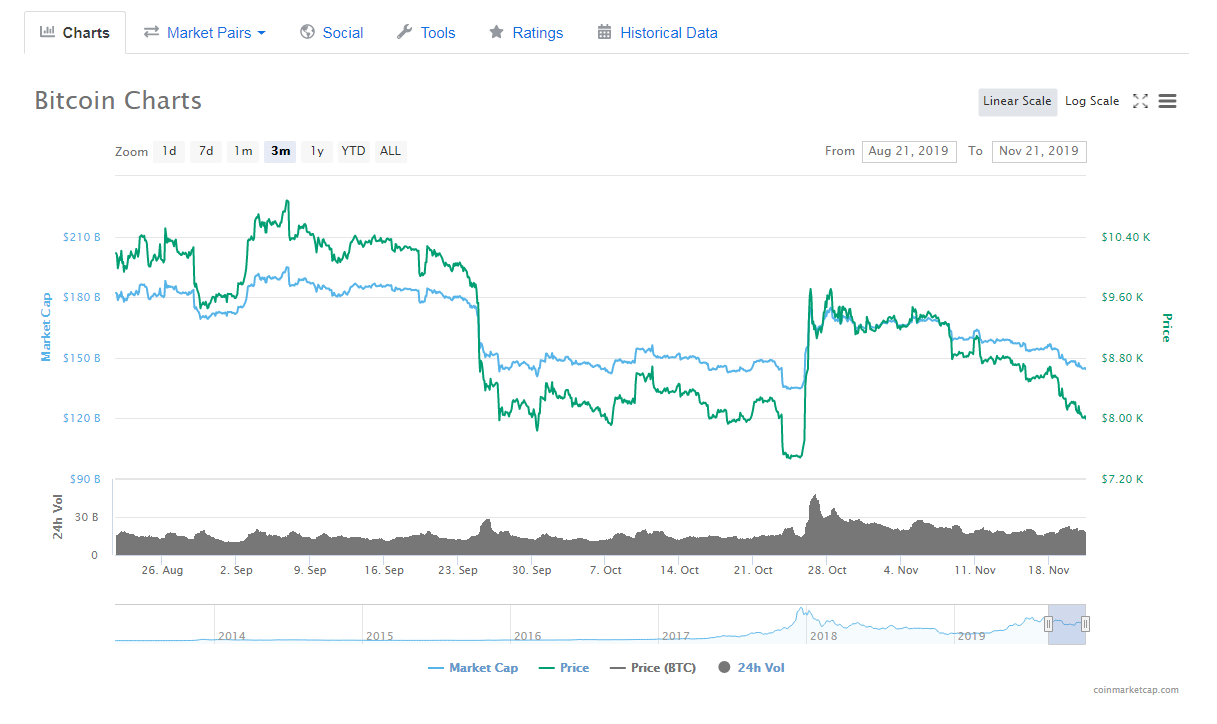Screen dimensions: 1217x724
Task: Switch to the Social tab
Action: pos(331,33)
